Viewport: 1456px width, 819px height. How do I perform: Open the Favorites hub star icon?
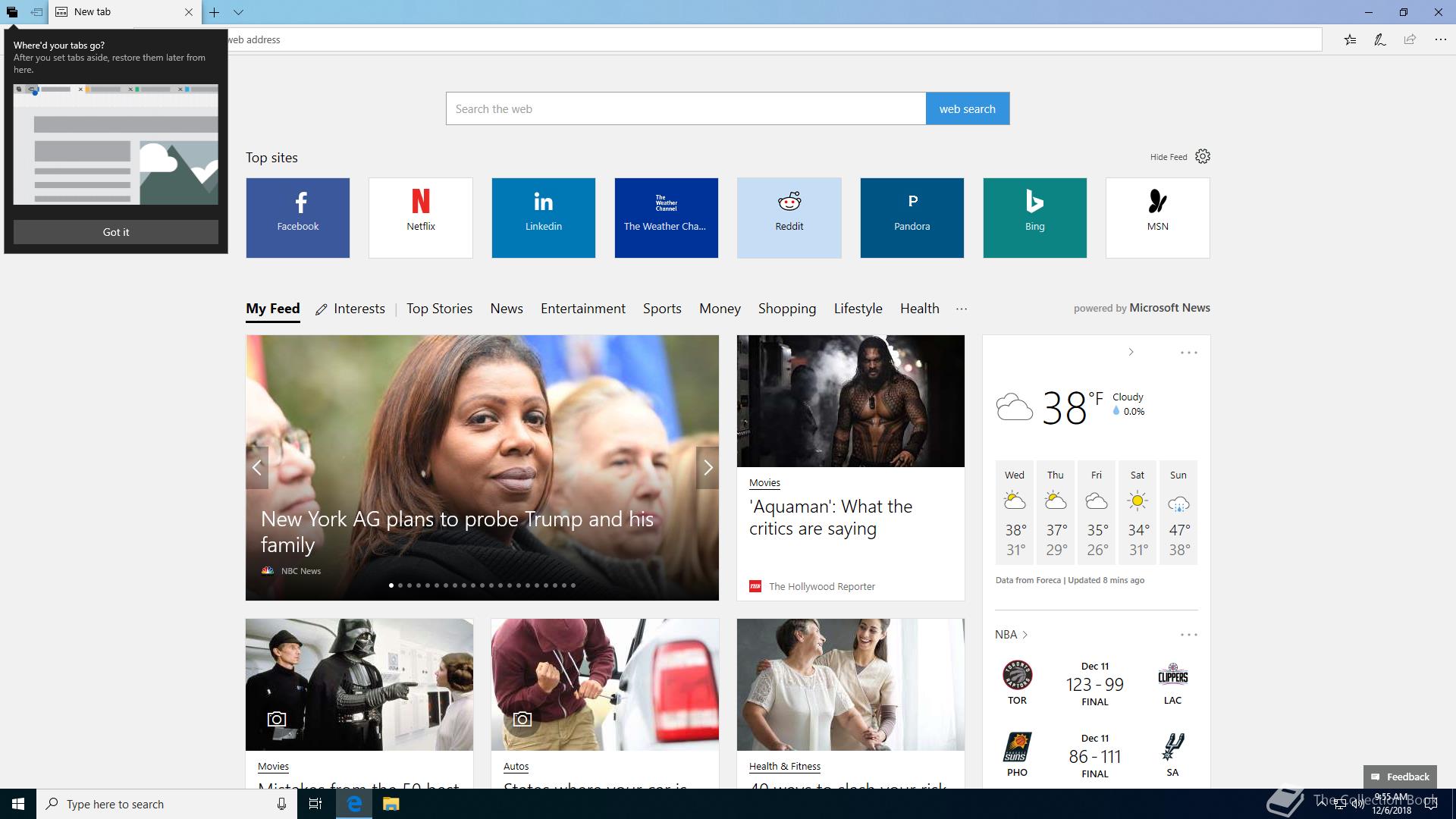tap(1350, 39)
